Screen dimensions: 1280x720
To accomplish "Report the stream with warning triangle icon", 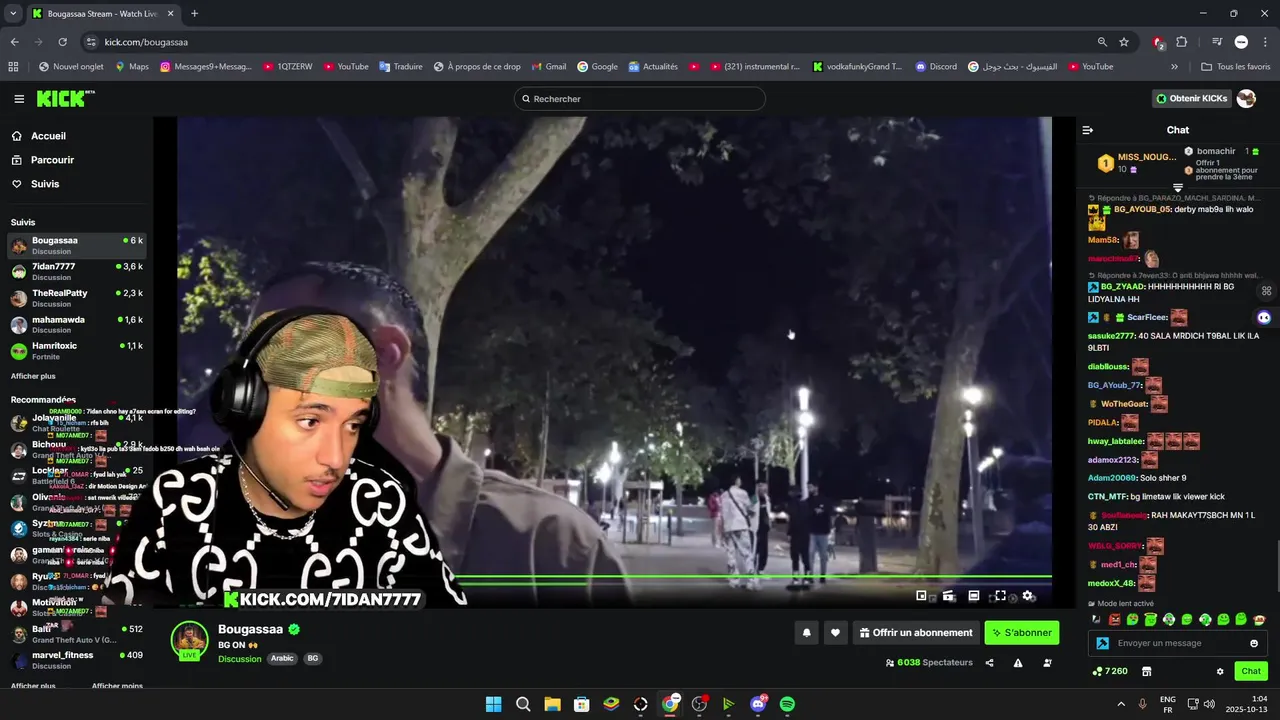I will (1018, 663).
